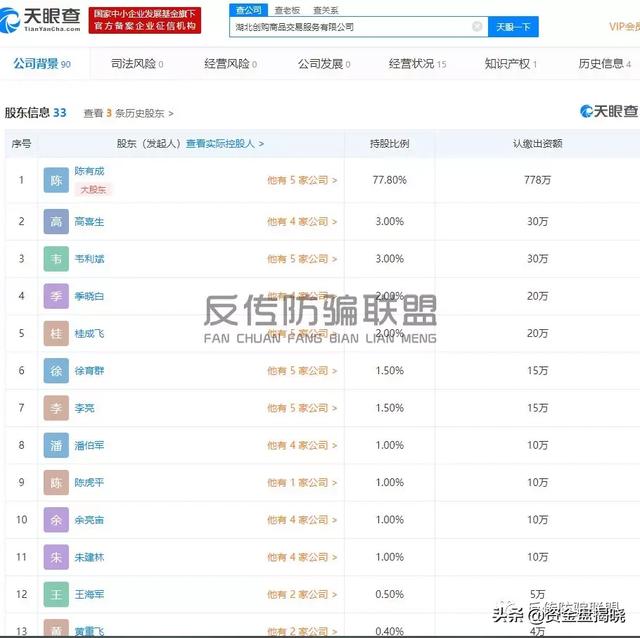Screen dimensions: 640x638
Task: Expand 他有5家公司 in row 3
Action: (302, 259)
